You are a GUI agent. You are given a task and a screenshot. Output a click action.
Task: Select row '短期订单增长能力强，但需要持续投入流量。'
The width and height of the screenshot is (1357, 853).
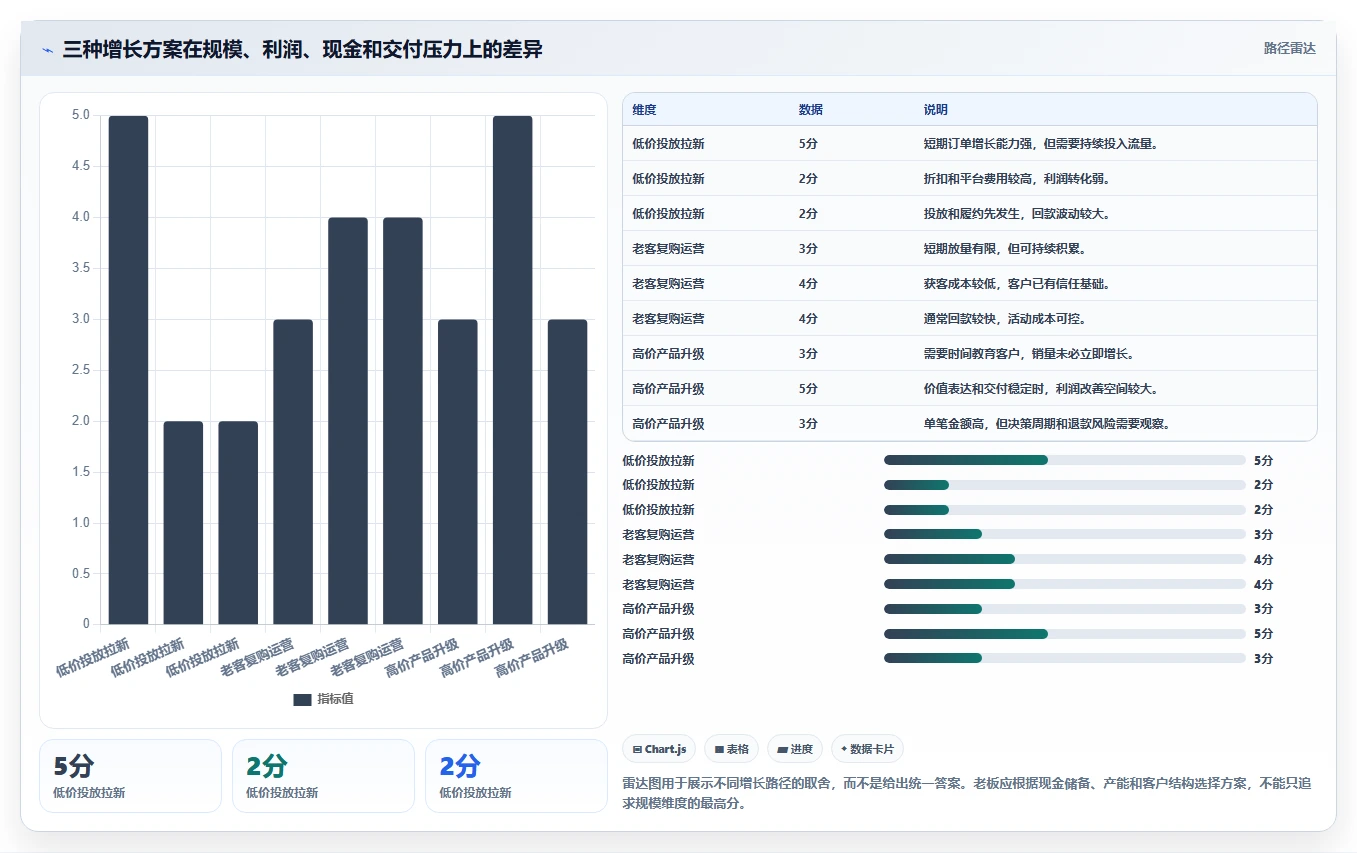click(x=970, y=144)
